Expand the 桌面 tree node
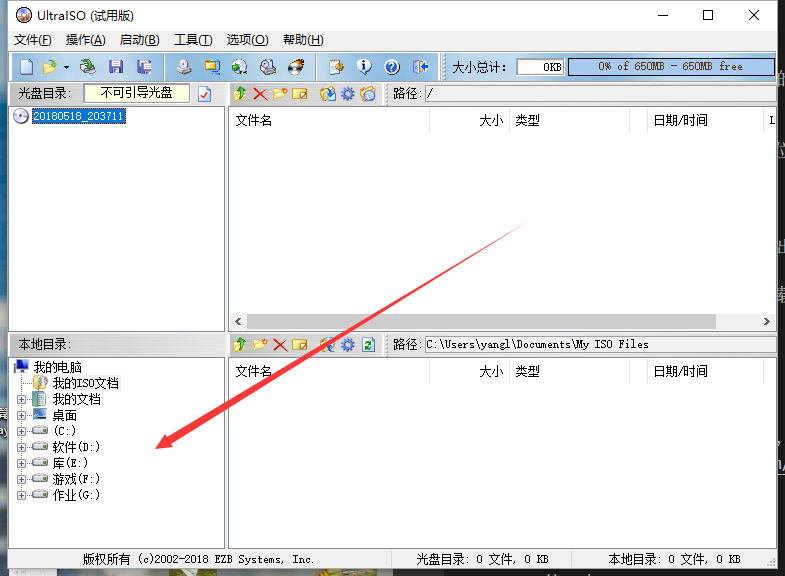 coord(22,415)
